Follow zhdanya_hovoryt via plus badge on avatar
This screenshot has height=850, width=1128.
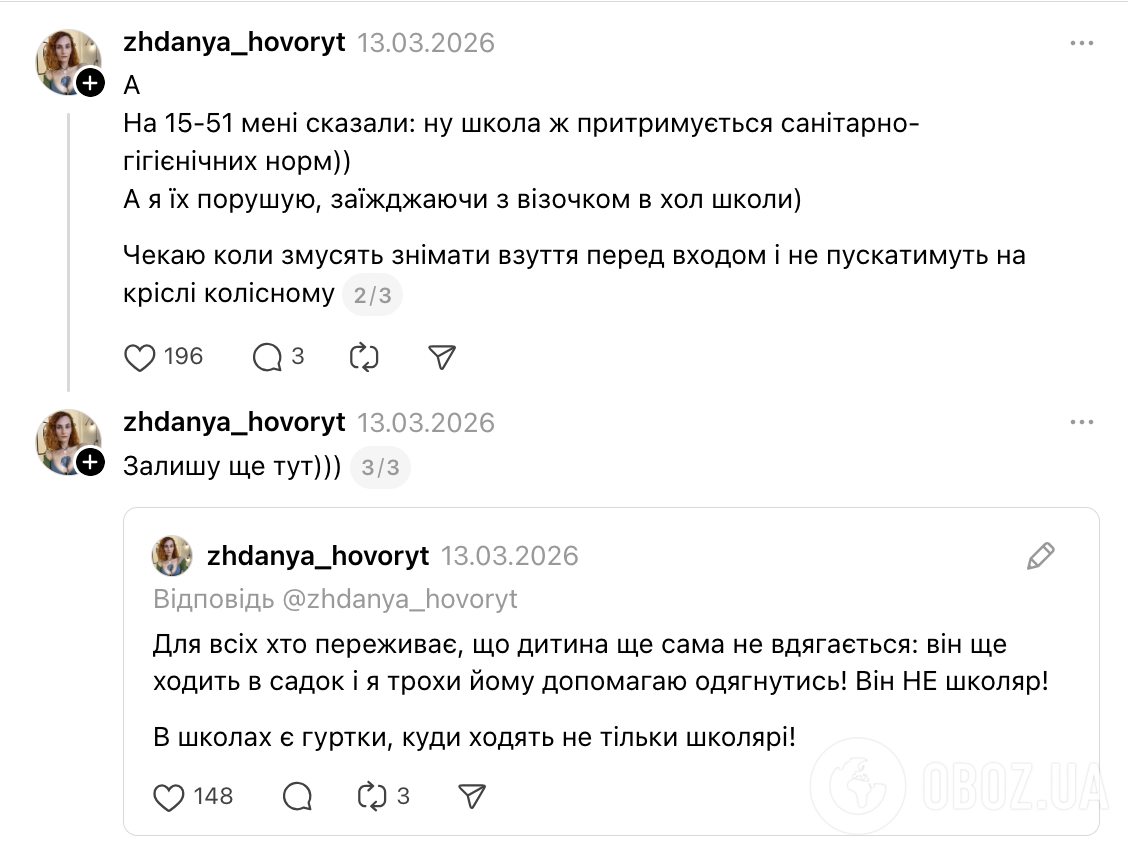(90, 84)
